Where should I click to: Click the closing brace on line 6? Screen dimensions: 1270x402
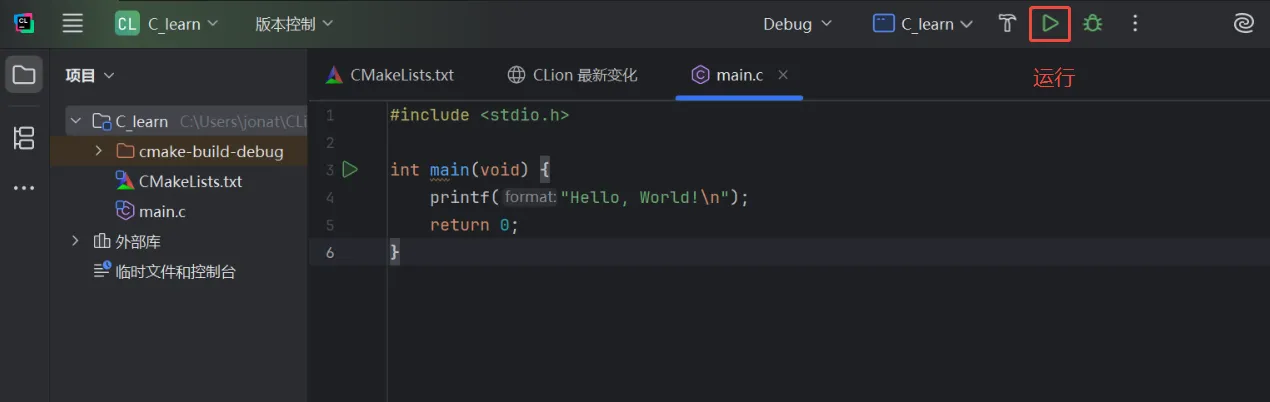395,252
